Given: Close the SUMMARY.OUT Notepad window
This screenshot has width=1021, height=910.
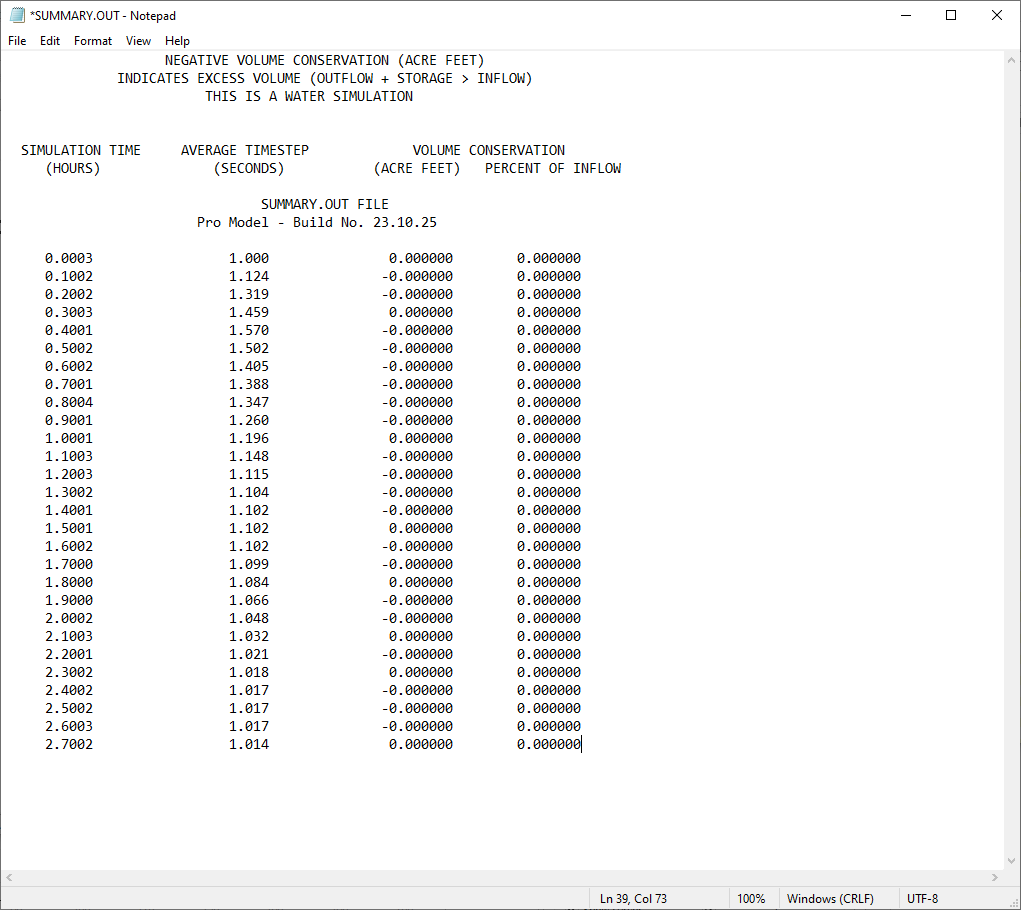Looking at the screenshot, I should (997, 15).
